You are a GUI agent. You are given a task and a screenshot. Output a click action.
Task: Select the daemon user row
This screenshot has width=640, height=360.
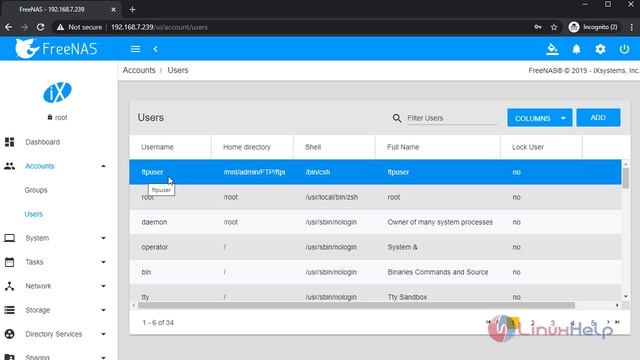pos(375,222)
